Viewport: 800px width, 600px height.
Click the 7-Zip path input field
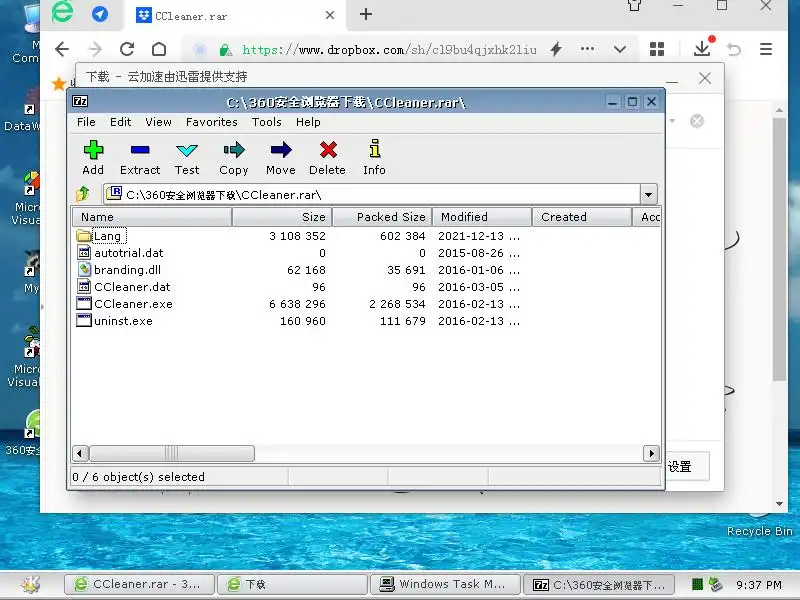[x=372, y=194]
